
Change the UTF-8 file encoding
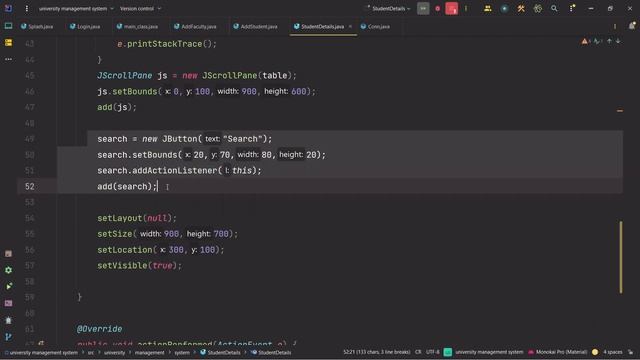(433, 352)
